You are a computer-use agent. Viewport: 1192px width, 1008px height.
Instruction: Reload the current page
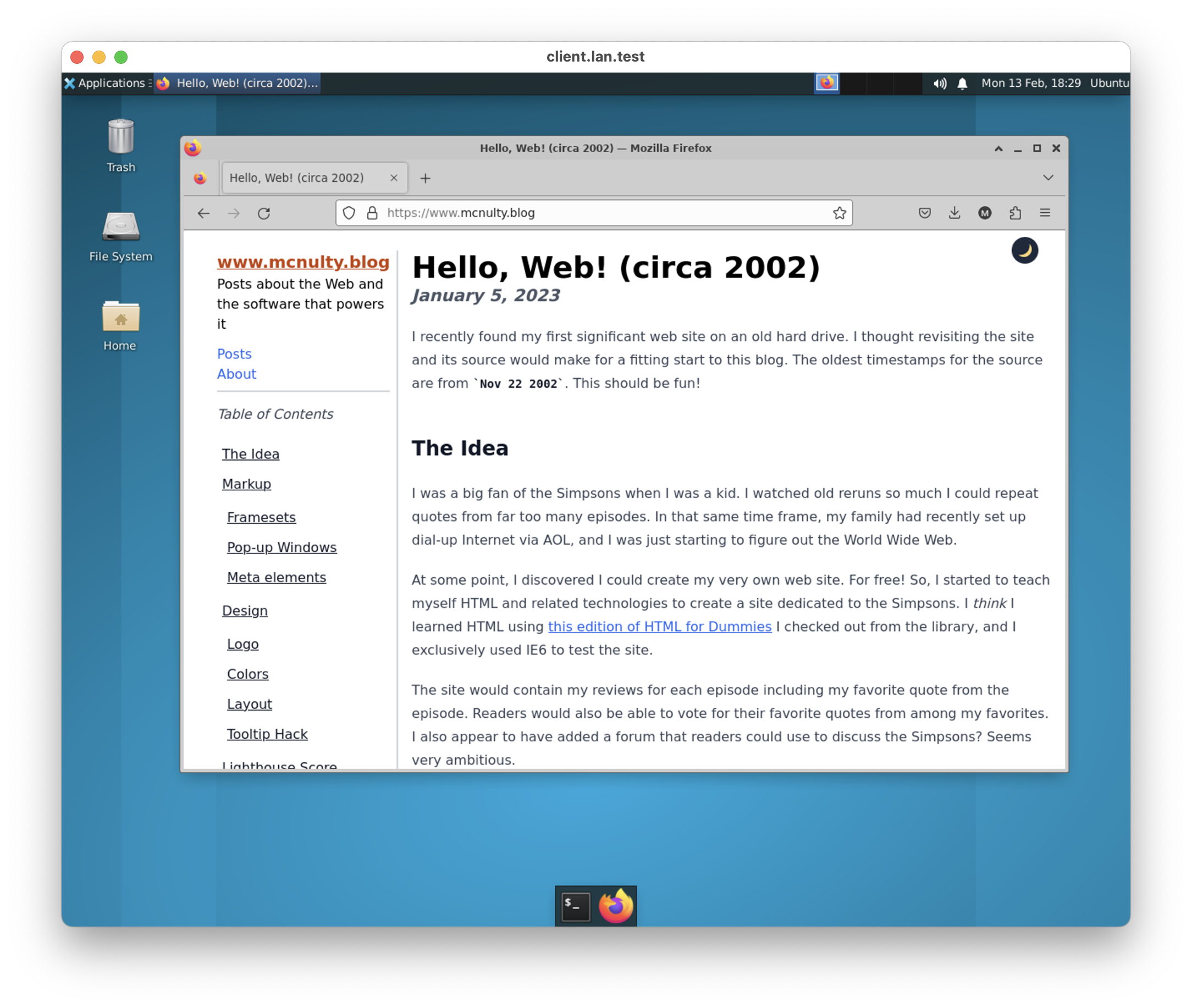coord(264,213)
